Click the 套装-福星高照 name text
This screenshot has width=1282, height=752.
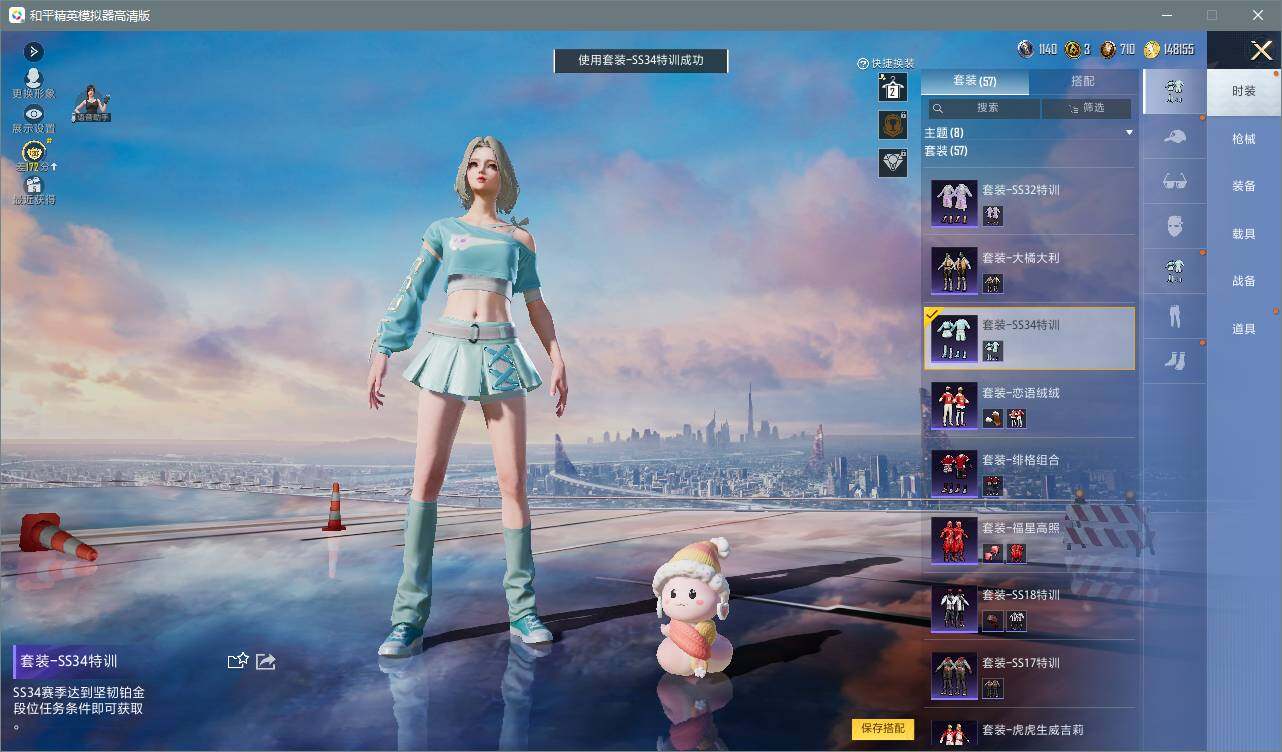tap(1021, 528)
